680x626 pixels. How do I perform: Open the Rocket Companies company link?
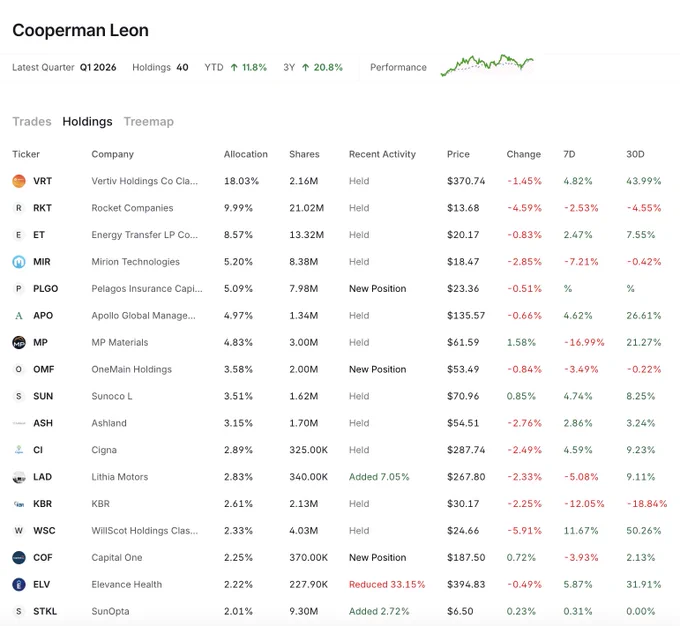[x=132, y=208]
